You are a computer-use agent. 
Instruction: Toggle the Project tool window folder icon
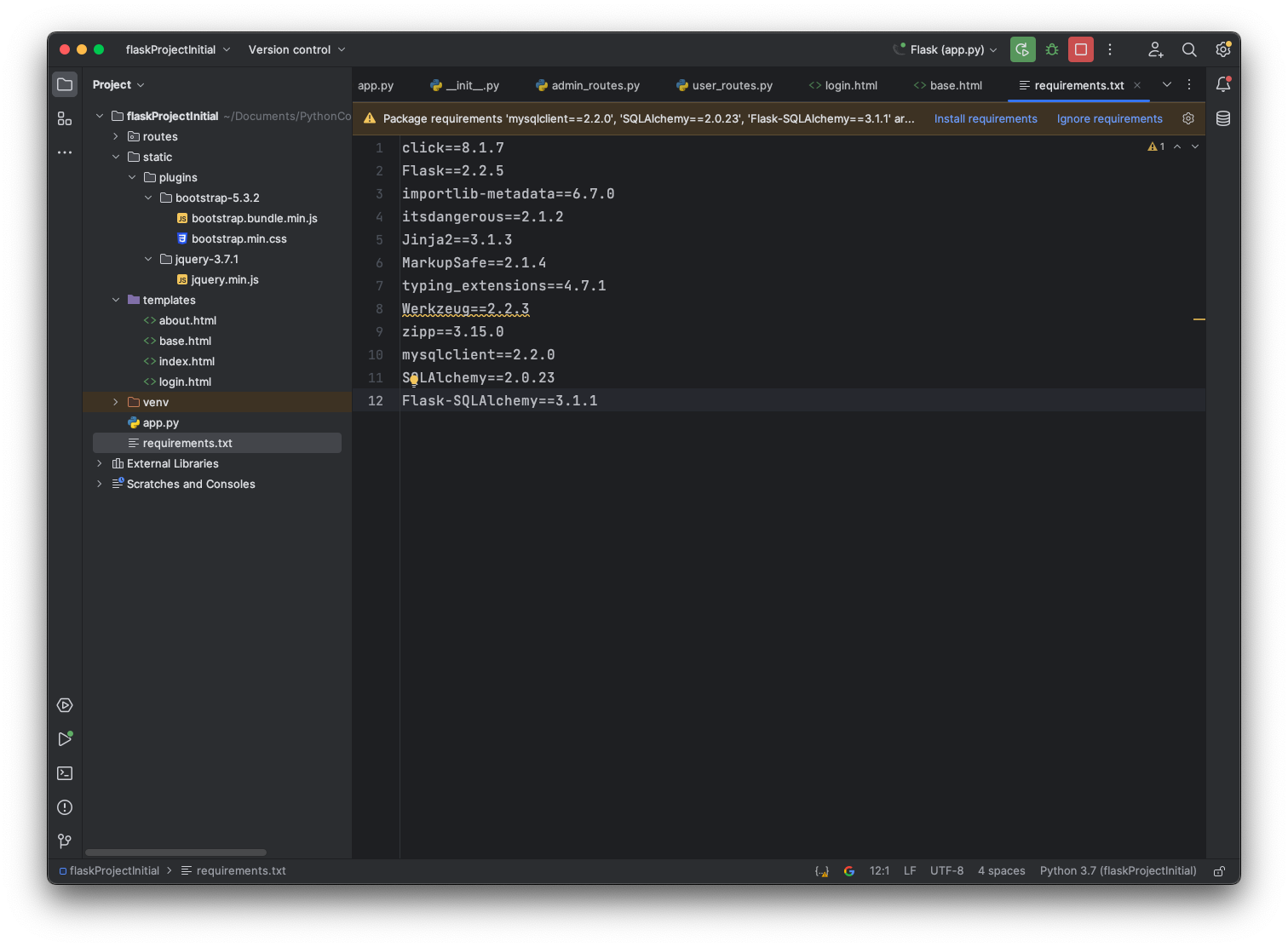(x=65, y=84)
